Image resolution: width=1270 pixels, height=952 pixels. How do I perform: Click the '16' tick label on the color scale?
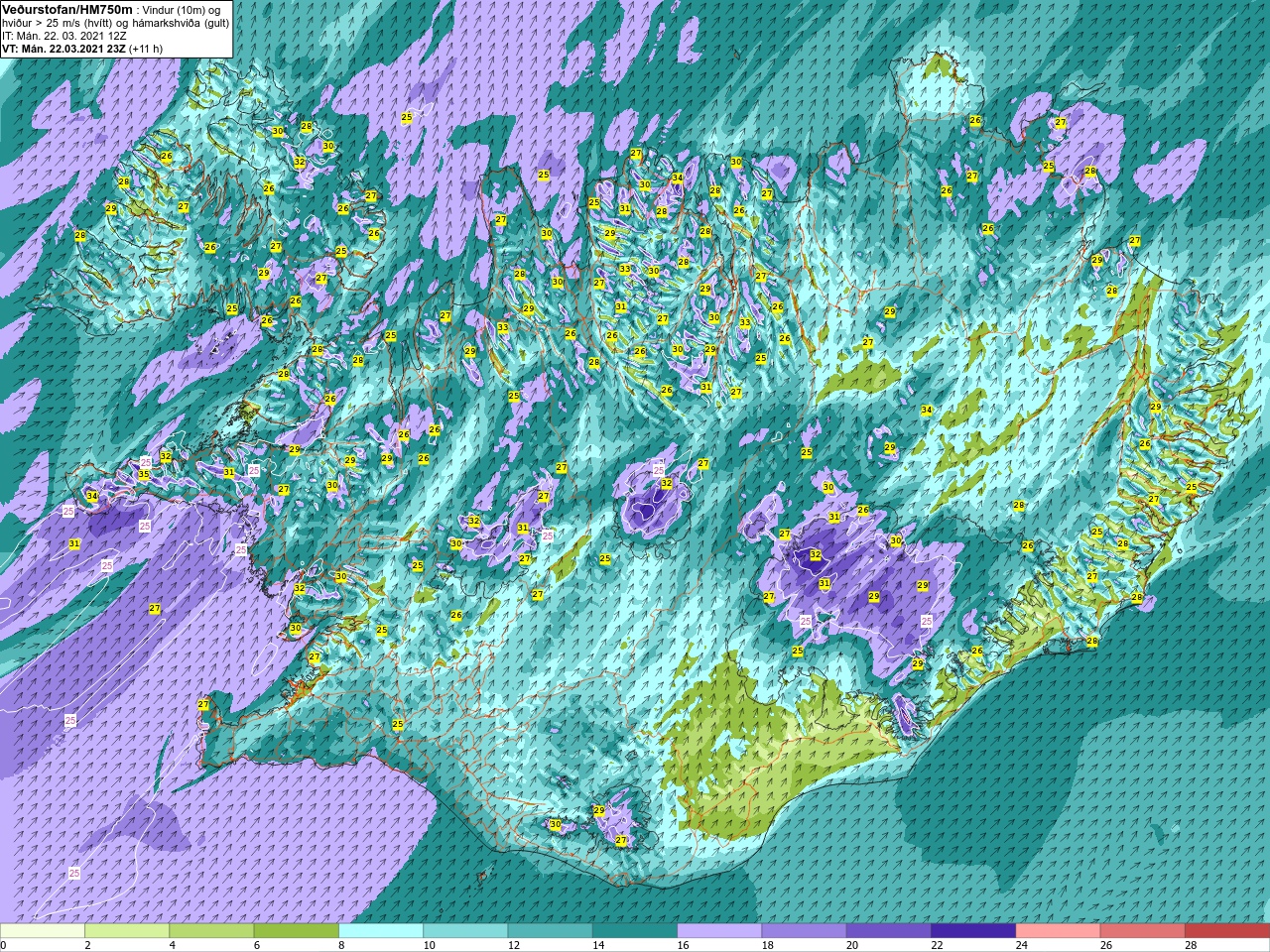683,945
